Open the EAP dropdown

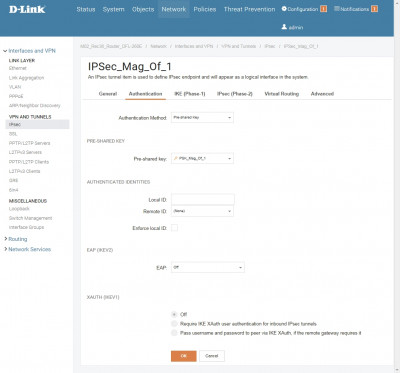point(208,267)
